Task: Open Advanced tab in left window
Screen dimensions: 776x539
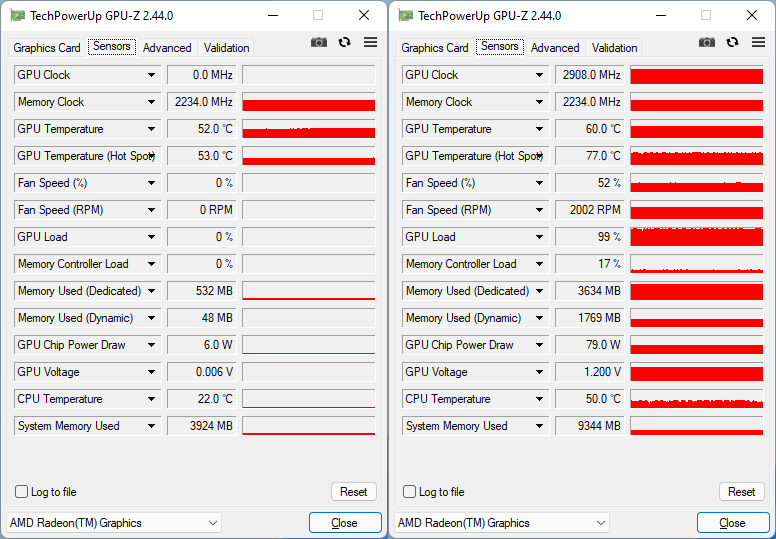Action: (167, 48)
